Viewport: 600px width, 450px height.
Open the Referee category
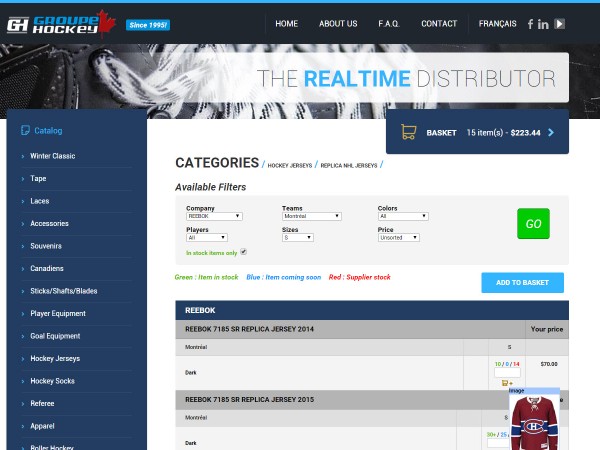(42, 403)
